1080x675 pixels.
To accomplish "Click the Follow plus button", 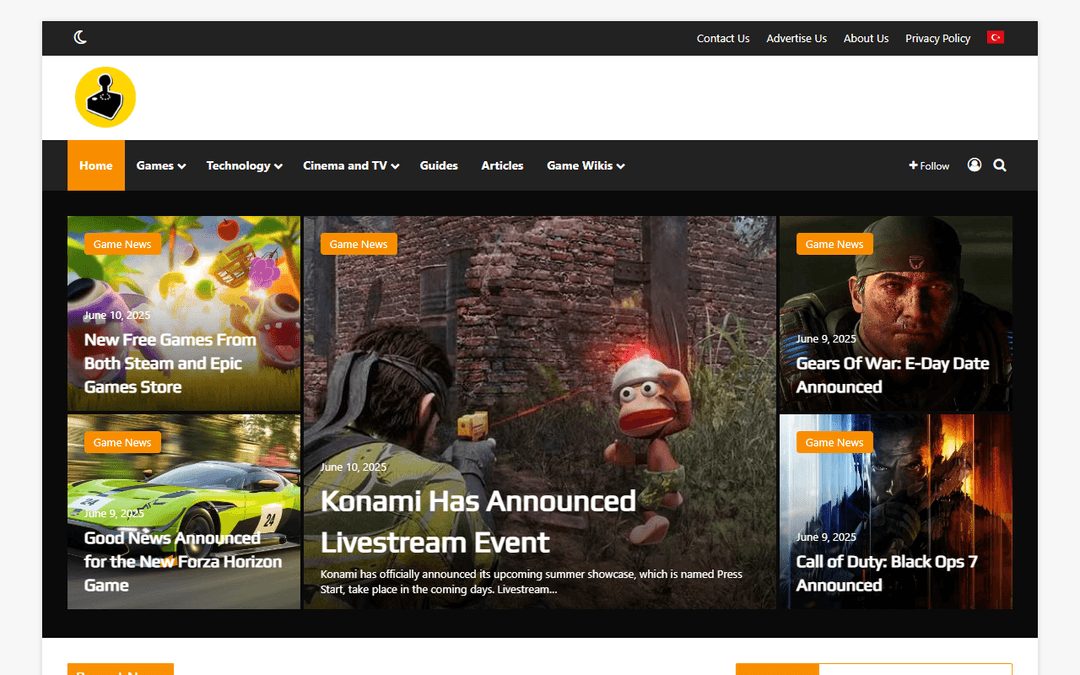I will [x=928, y=165].
